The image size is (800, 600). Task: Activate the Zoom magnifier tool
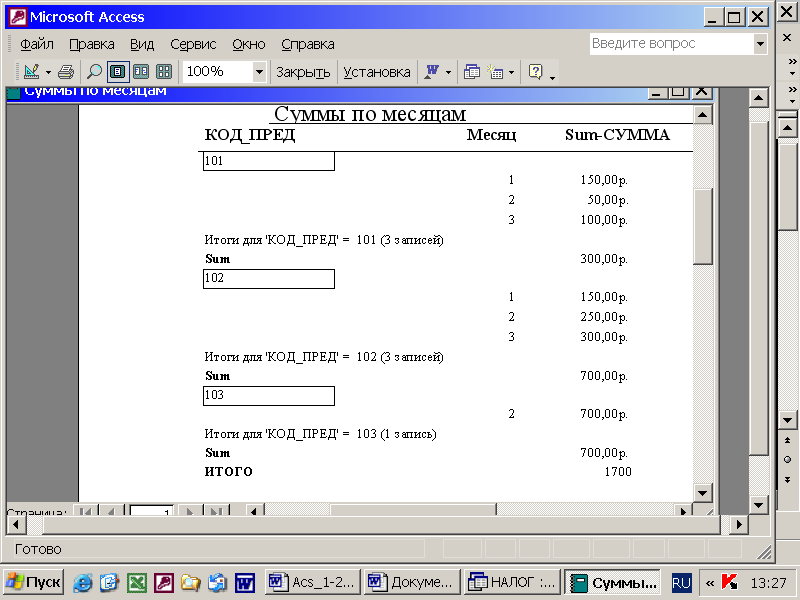94,71
